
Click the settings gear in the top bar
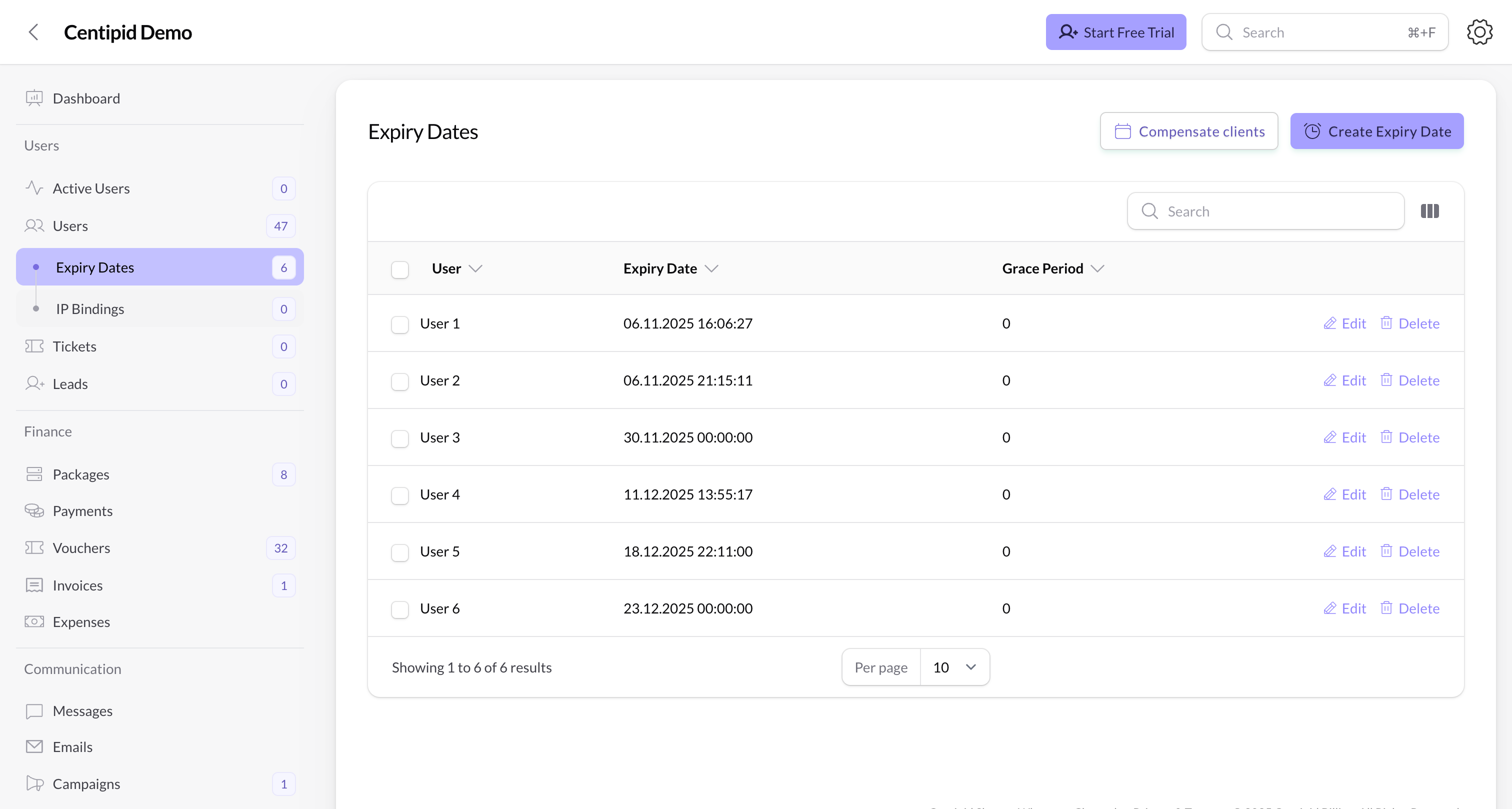(x=1479, y=31)
